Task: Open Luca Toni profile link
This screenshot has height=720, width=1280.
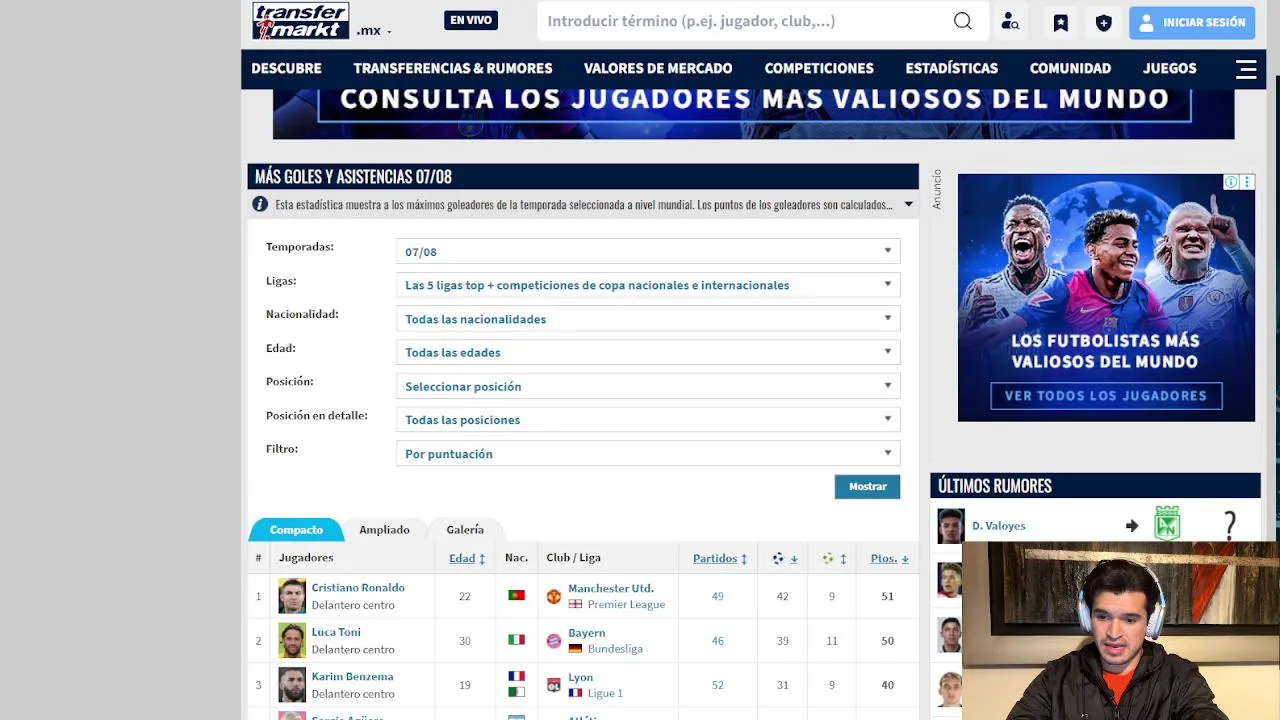Action: pyautogui.click(x=336, y=632)
